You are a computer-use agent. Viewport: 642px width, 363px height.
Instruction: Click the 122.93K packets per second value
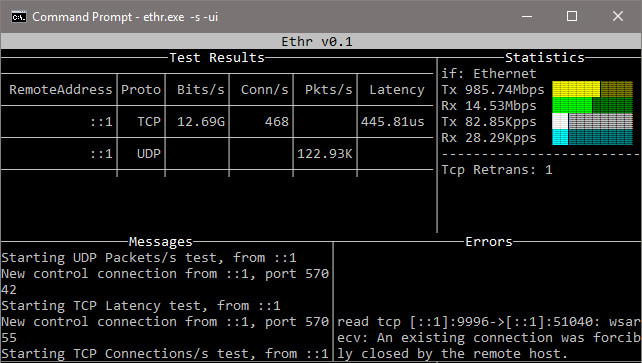pos(325,153)
